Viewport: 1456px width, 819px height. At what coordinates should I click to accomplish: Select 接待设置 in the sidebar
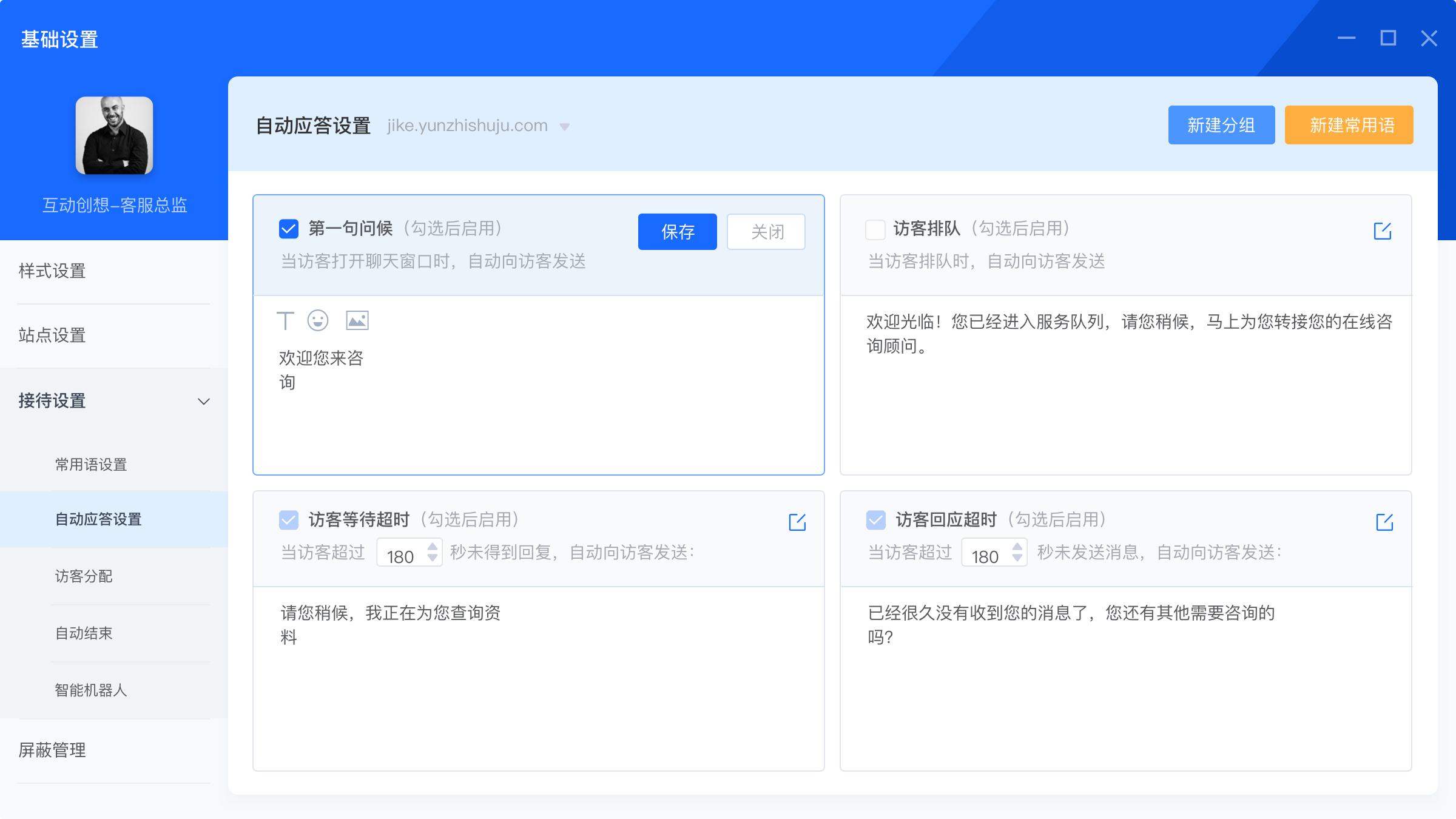[x=114, y=400]
